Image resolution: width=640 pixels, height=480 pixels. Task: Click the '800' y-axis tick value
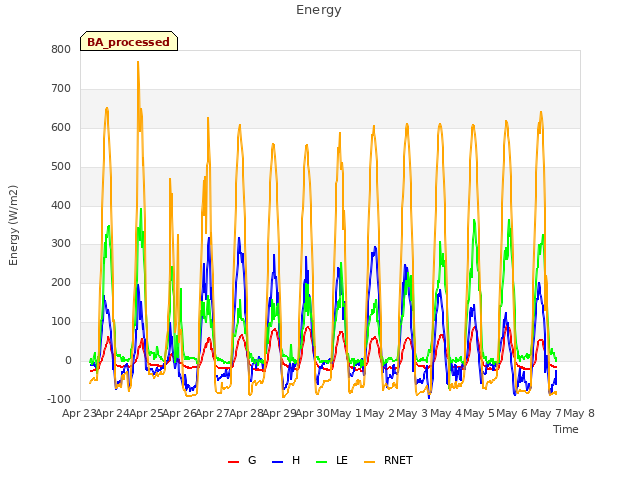pos(61,50)
